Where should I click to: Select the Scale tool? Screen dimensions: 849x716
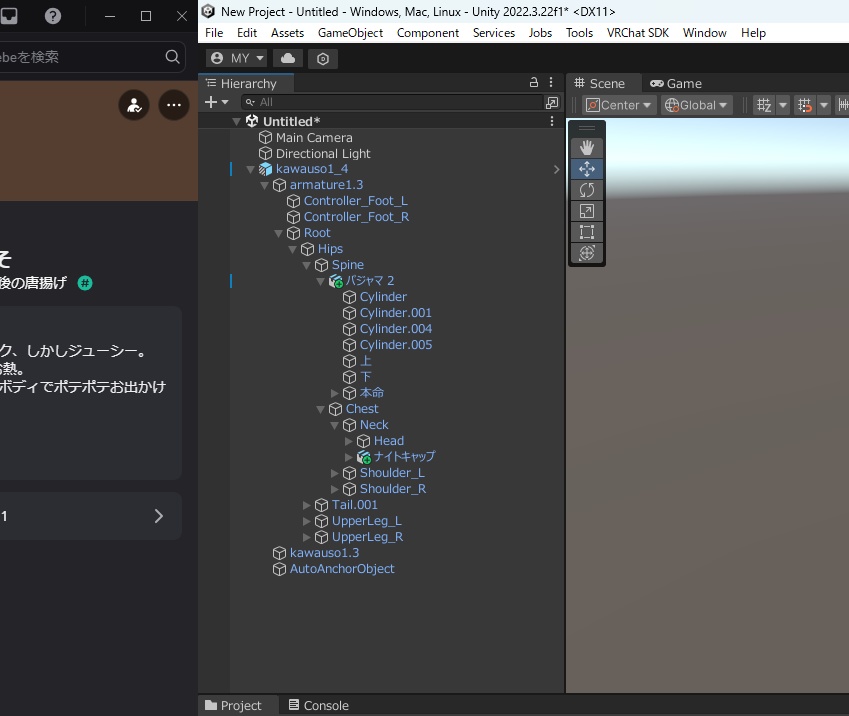click(587, 211)
